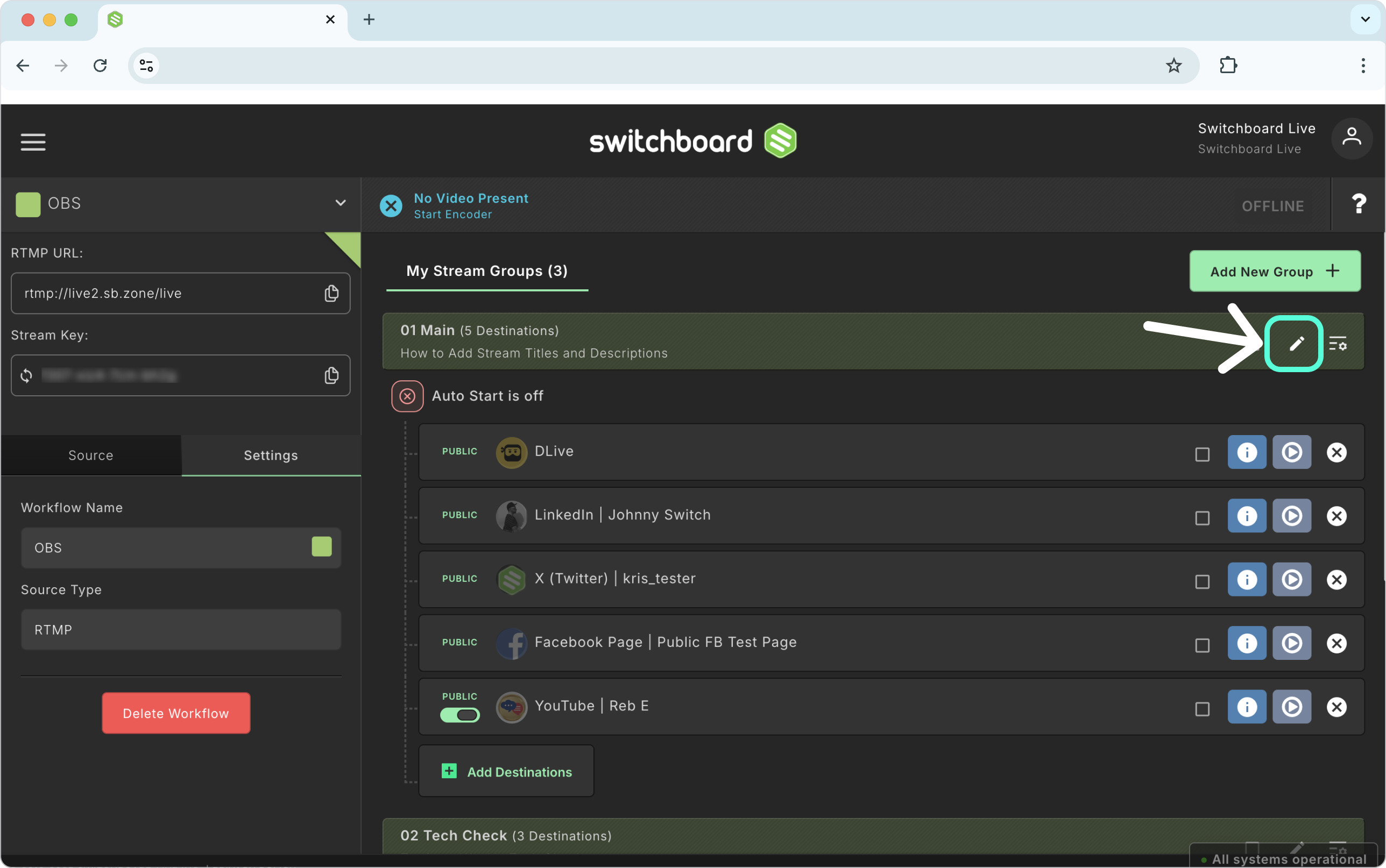Reload the browser page

[x=100, y=66]
